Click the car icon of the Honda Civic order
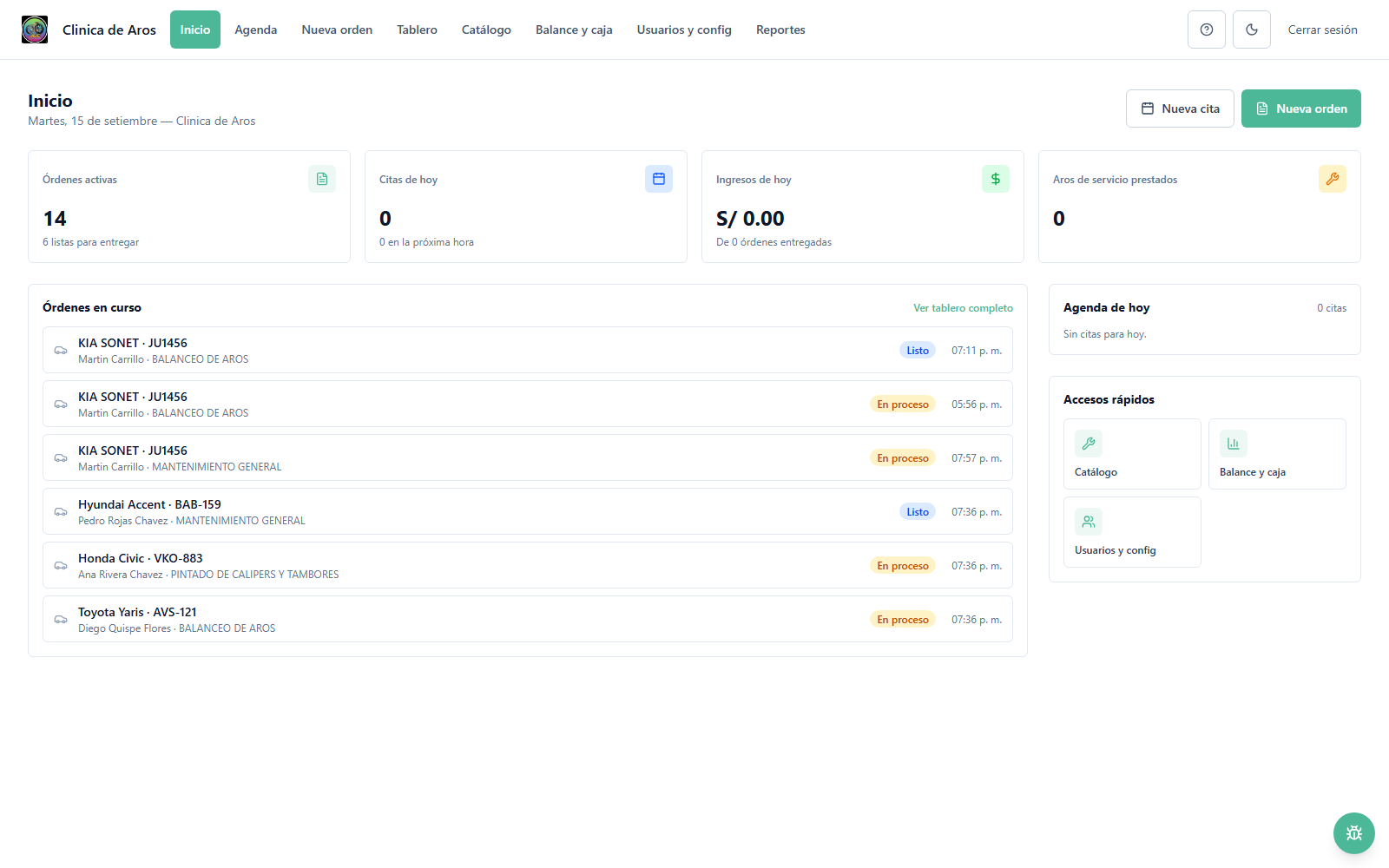Image resolution: width=1389 pixels, height=868 pixels. [x=61, y=566]
